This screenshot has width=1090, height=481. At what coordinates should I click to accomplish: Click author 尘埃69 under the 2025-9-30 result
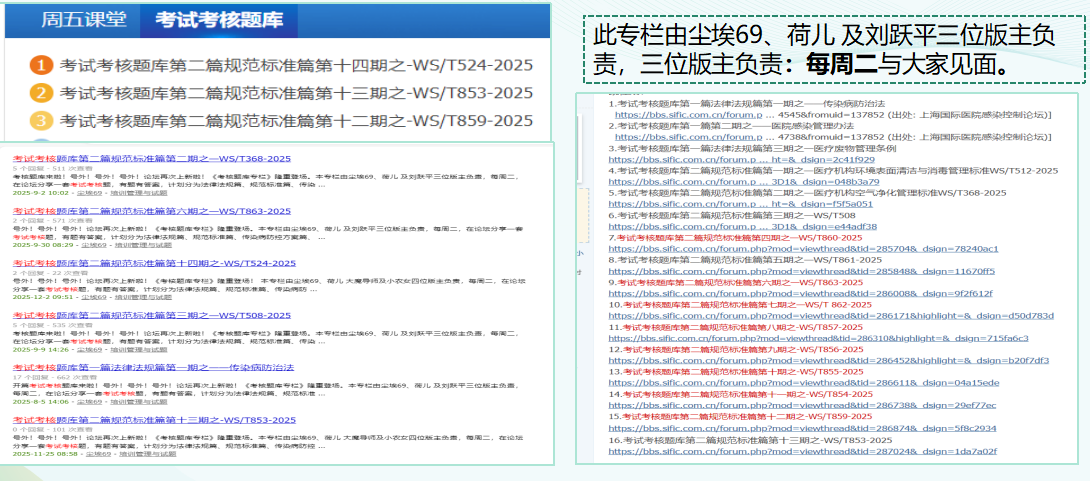click(94, 245)
